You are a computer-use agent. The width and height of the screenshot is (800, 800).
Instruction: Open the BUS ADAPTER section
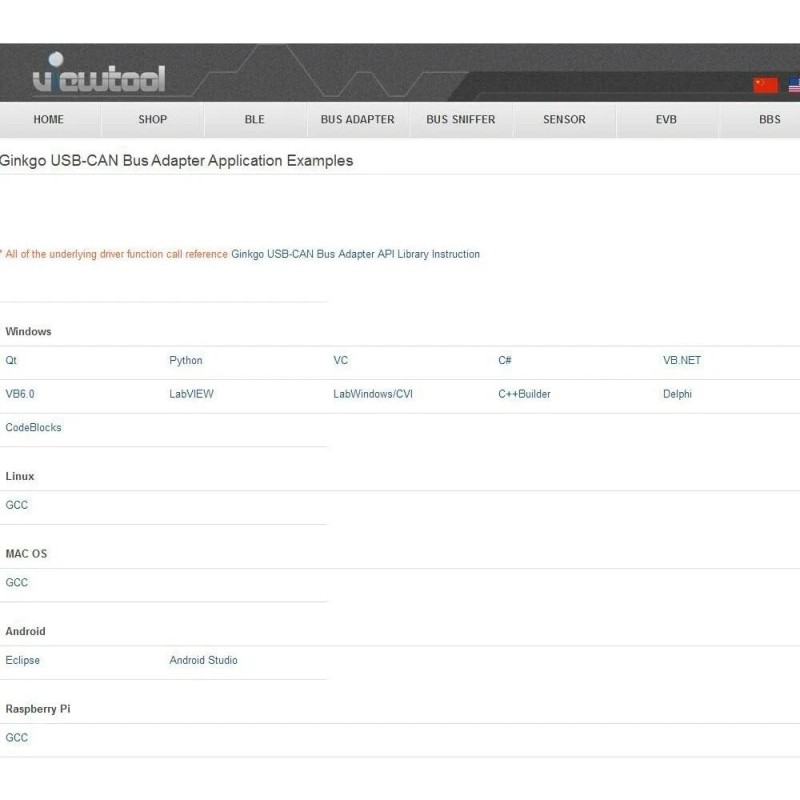356,119
